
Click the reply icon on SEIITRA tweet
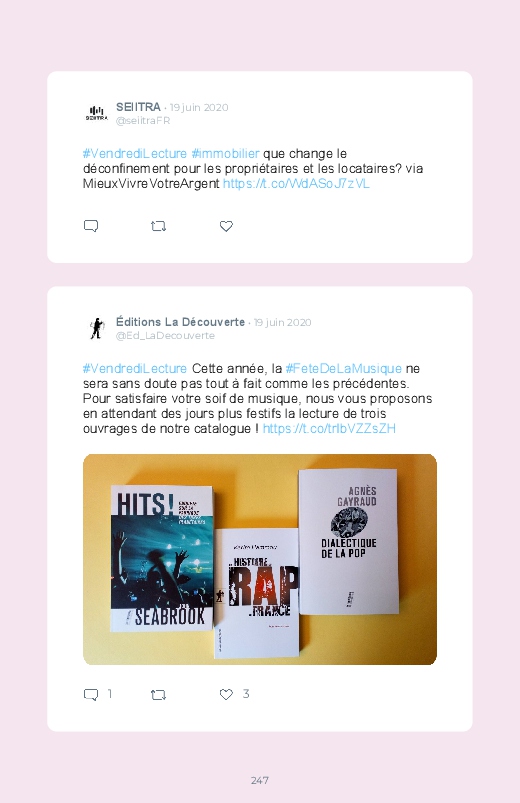pyautogui.click(x=91, y=226)
